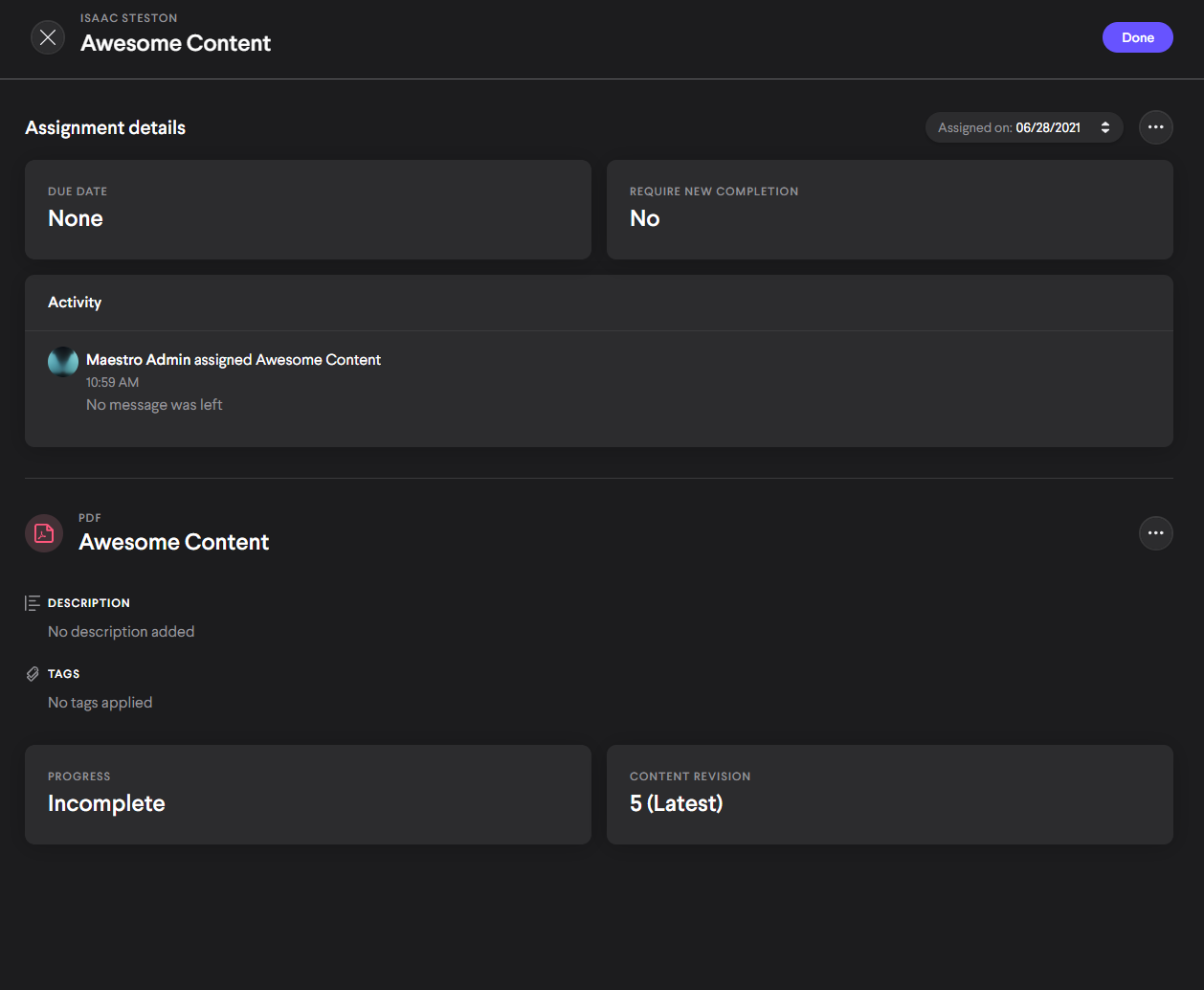The height and width of the screenshot is (990, 1204).
Task: Close the assignment panel with the X icon
Action: [x=48, y=37]
